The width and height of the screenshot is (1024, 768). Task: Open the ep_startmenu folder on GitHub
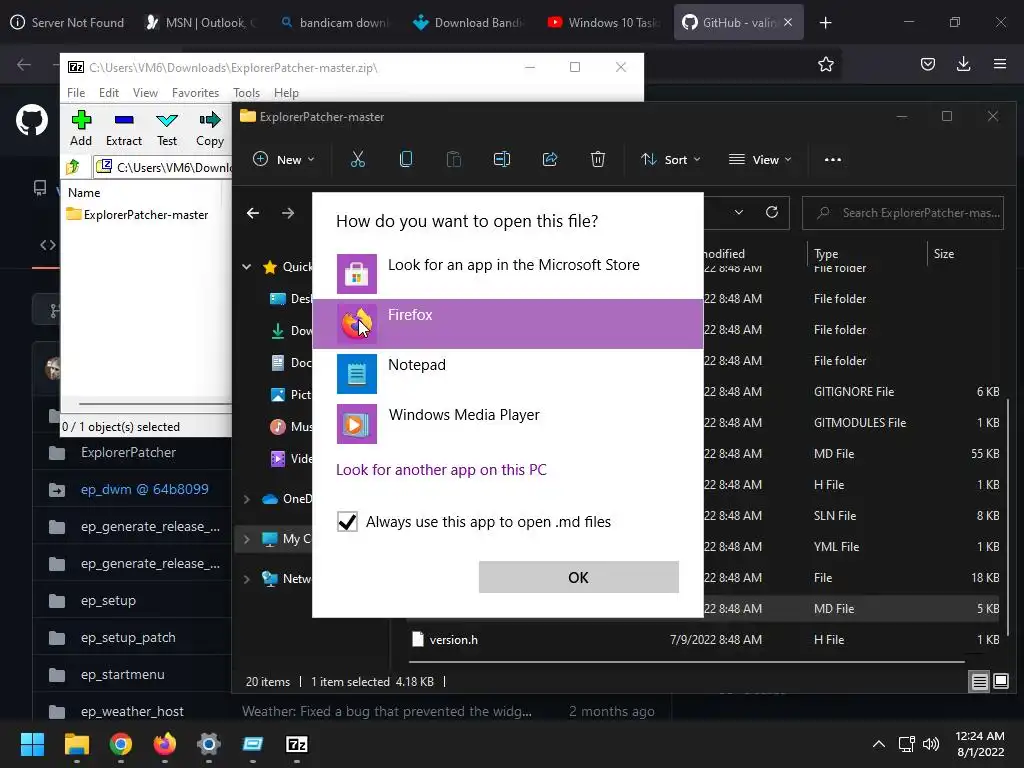123,675
